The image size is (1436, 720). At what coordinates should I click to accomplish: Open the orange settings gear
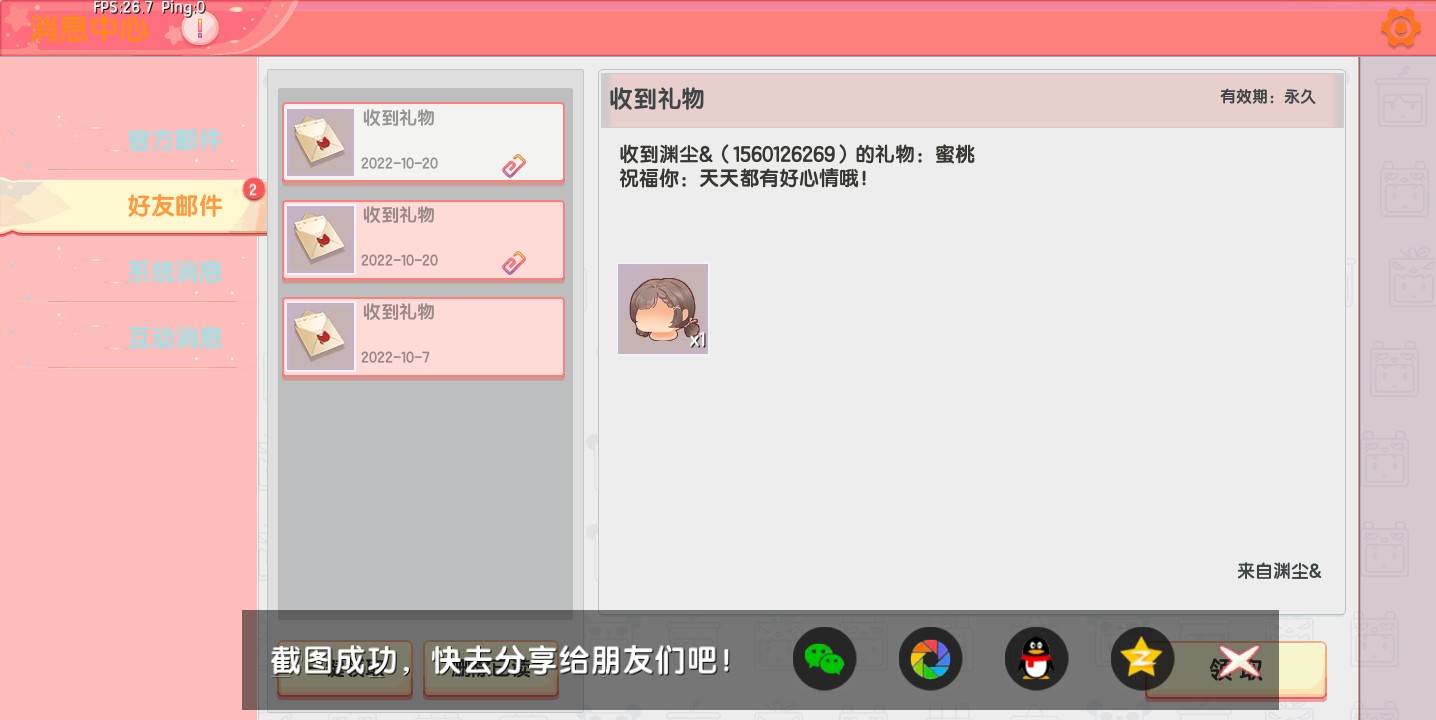pos(1400,27)
